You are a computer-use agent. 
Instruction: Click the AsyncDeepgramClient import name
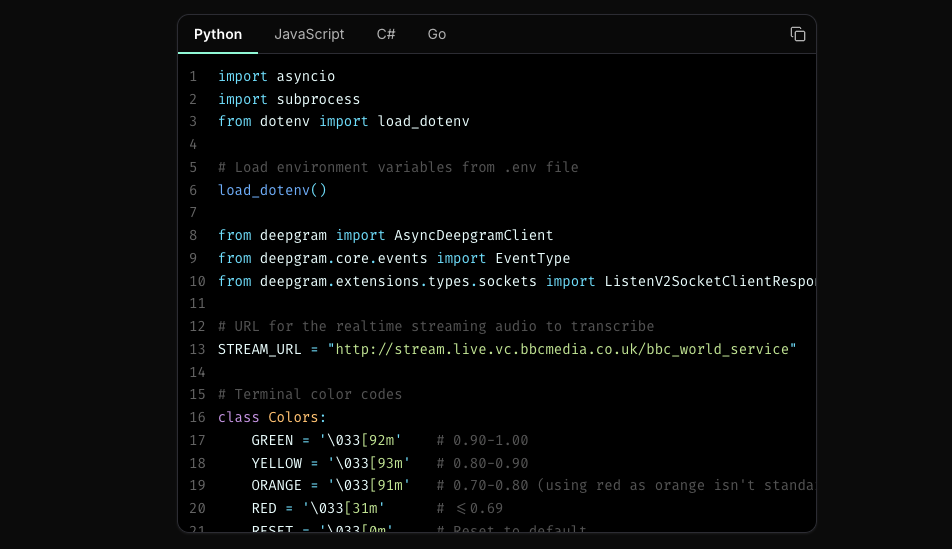[x=473, y=235]
